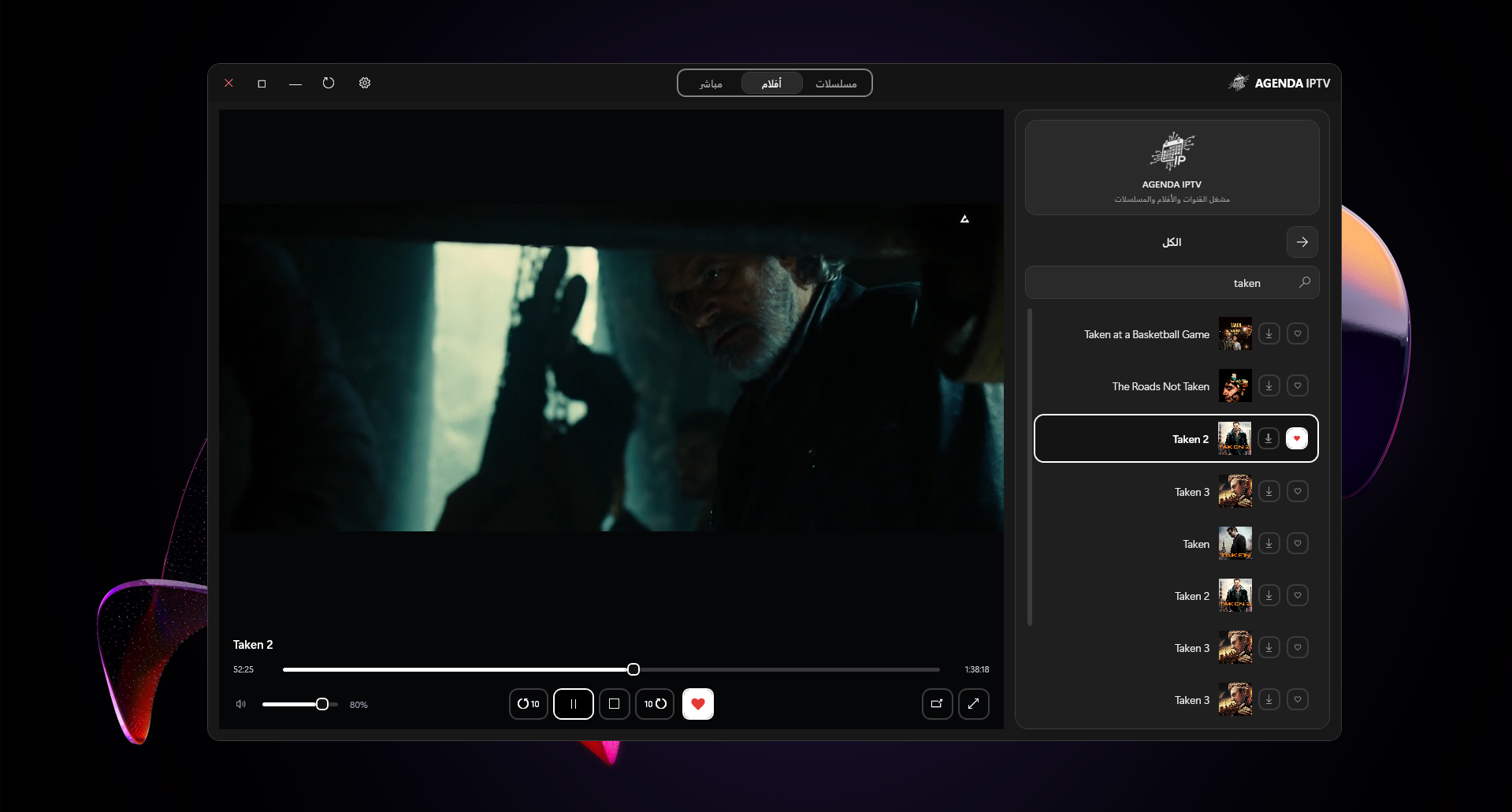1512x812 pixels.
Task: Download Taken at a Basketball Game
Action: pos(1269,334)
